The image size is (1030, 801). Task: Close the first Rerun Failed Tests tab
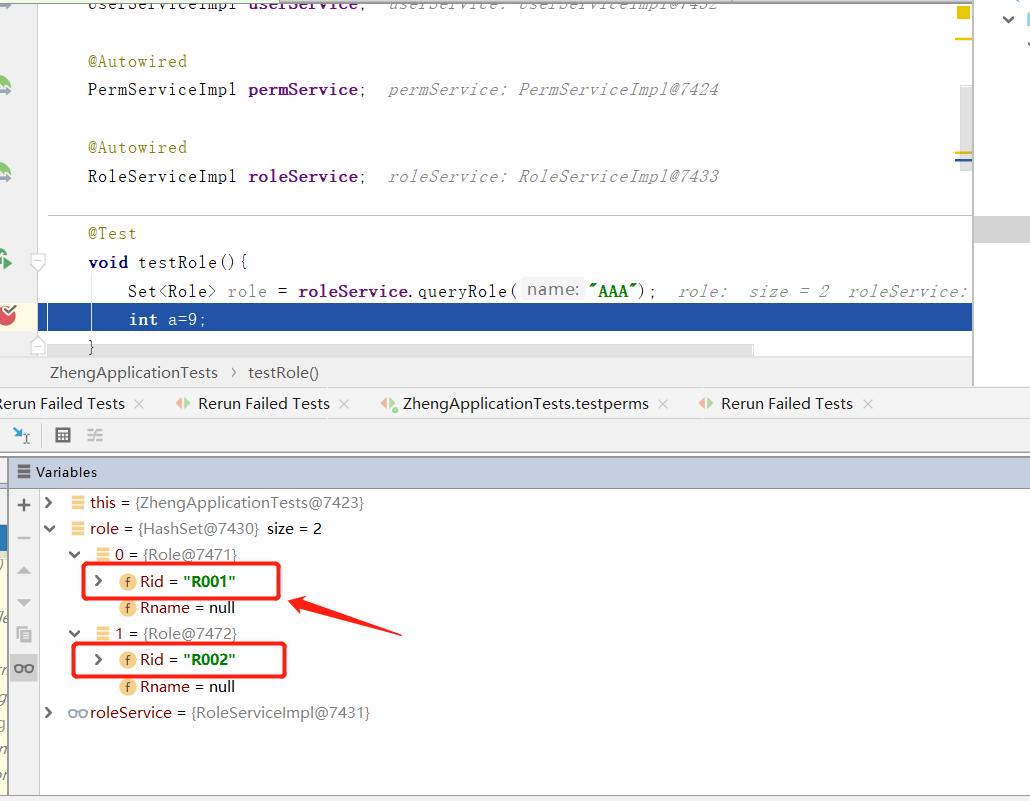[x=139, y=404]
